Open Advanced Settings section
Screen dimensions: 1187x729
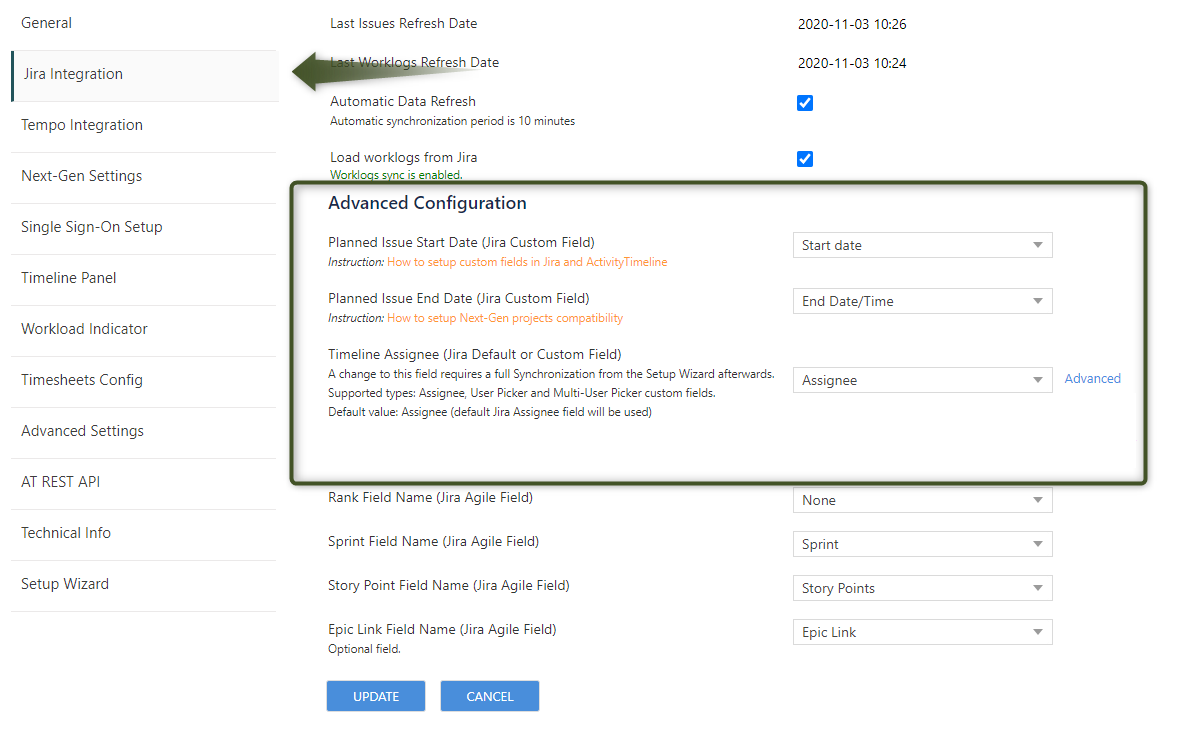pos(83,431)
